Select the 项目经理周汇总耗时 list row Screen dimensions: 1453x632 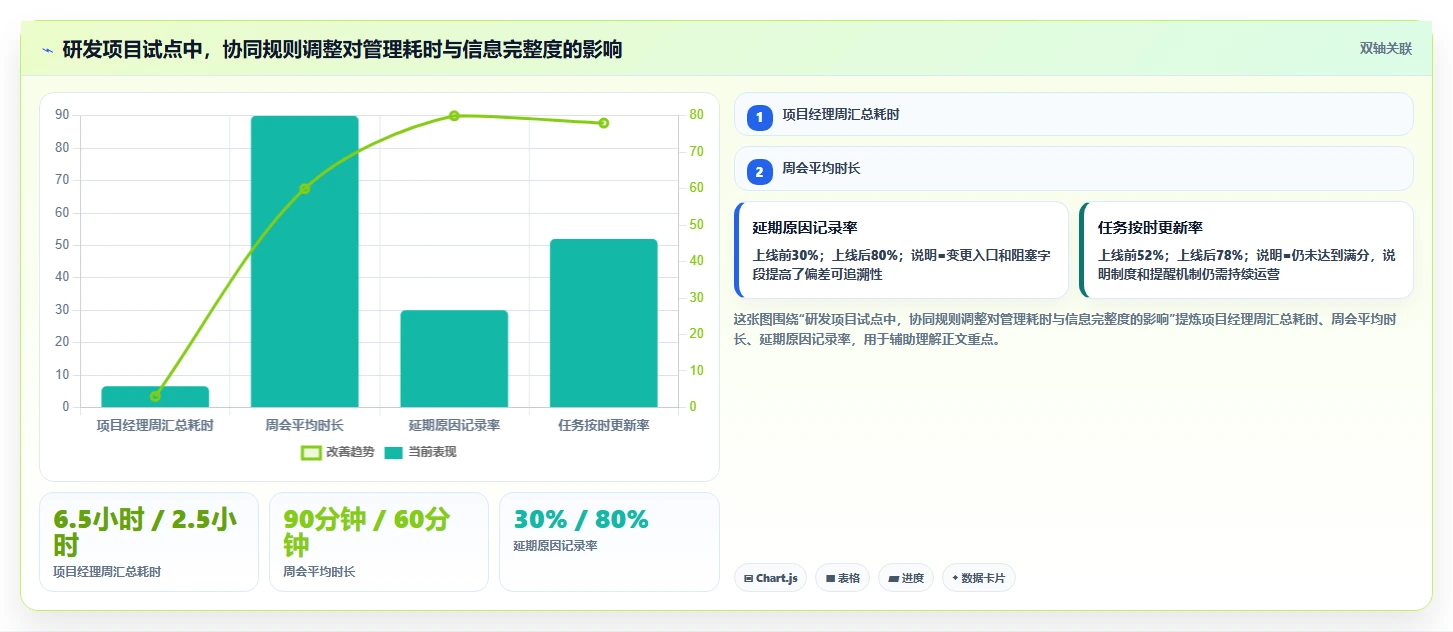1074,114
